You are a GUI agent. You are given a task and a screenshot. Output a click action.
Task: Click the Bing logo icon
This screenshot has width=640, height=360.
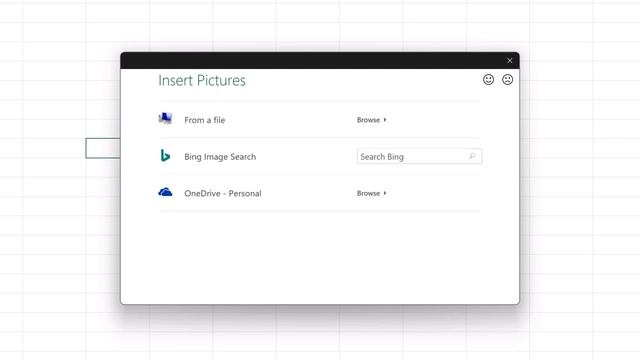(x=165, y=156)
